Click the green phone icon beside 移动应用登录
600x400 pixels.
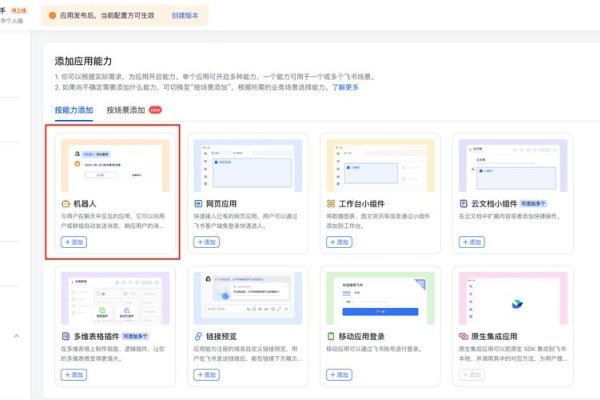point(331,336)
